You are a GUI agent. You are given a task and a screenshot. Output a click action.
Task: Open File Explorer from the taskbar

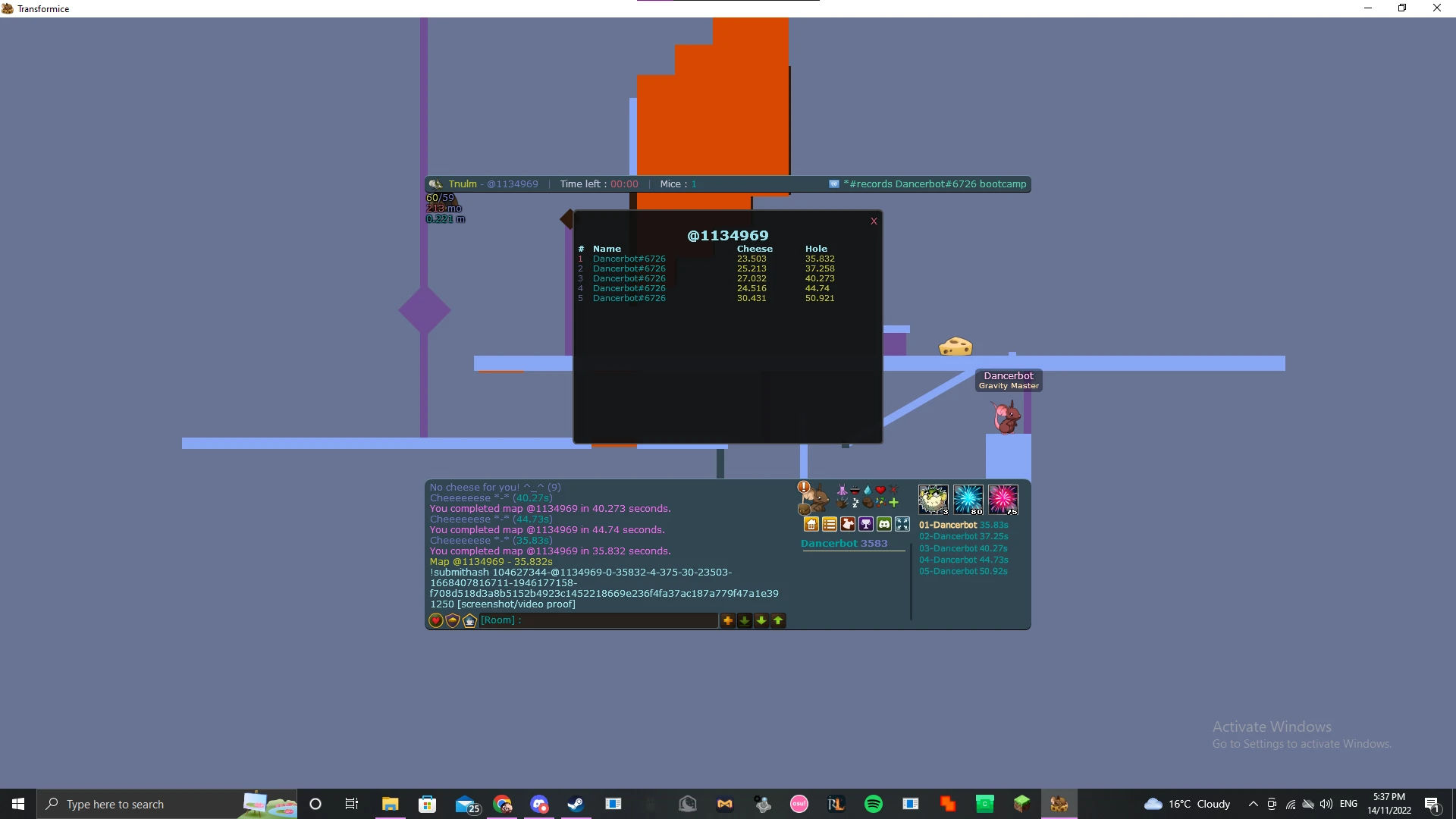click(x=391, y=804)
